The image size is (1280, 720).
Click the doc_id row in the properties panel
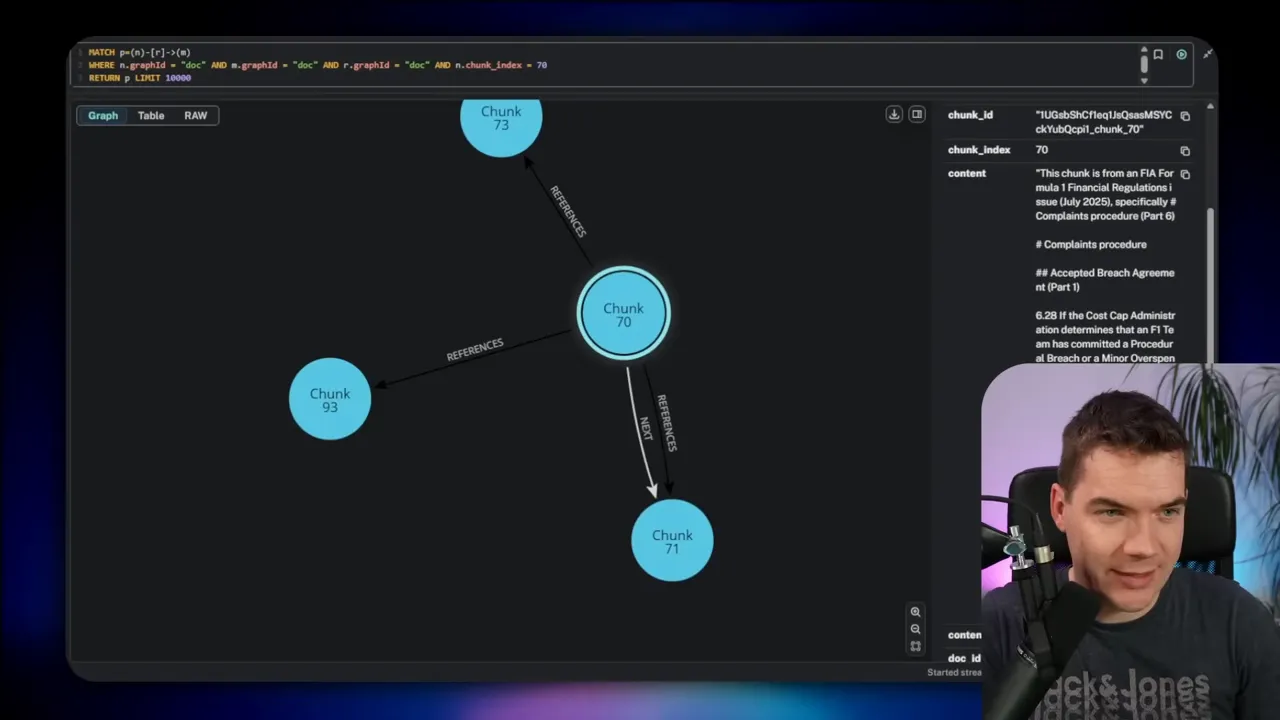click(x=963, y=658)
